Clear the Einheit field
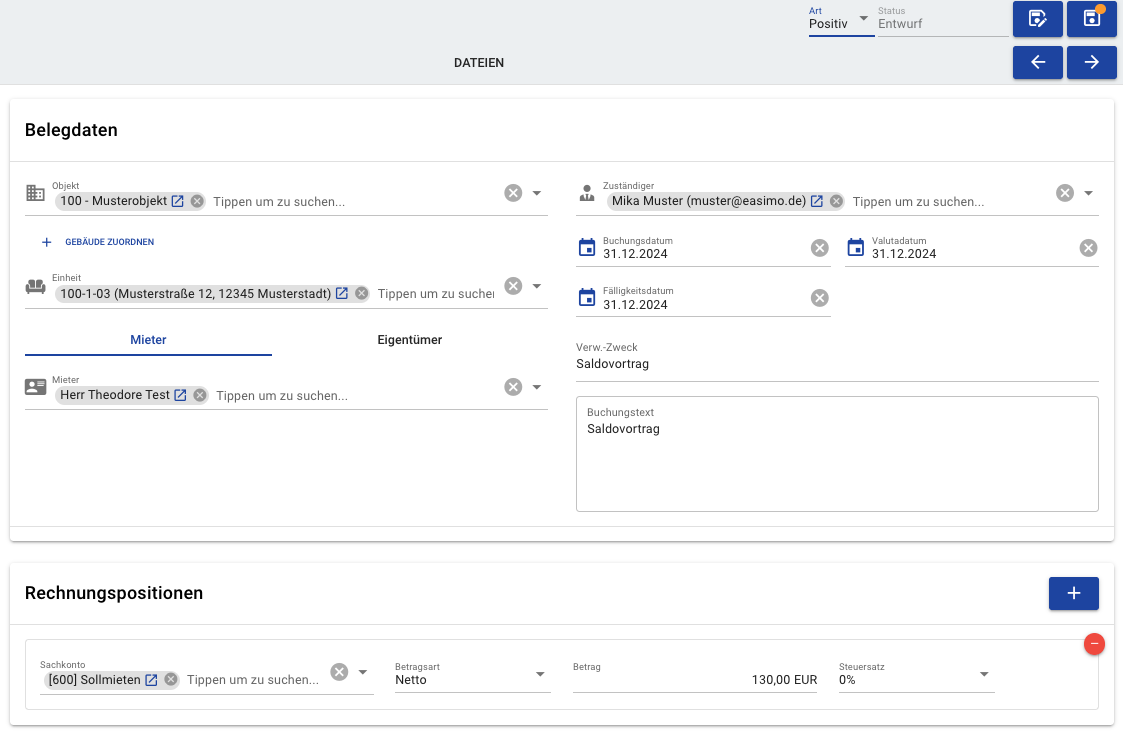 (x=513, y=286)
